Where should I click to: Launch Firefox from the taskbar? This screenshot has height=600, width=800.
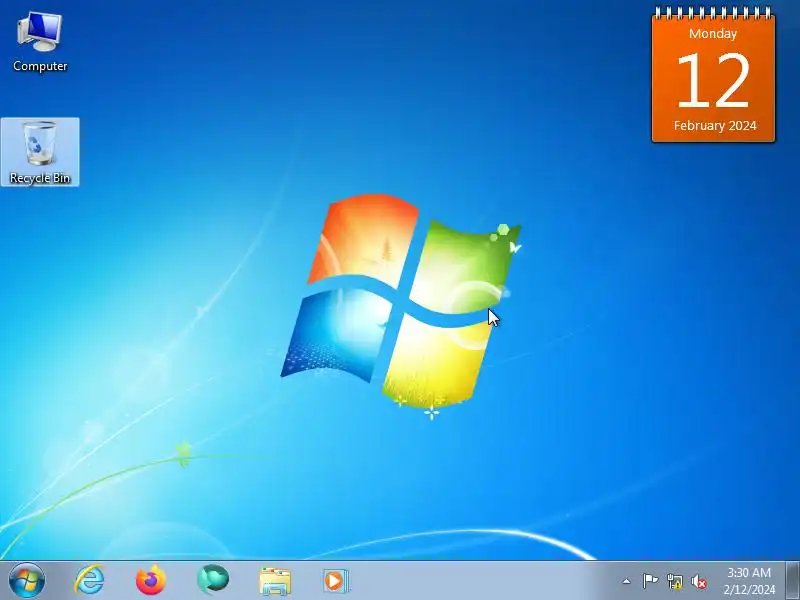click(151, 581)
